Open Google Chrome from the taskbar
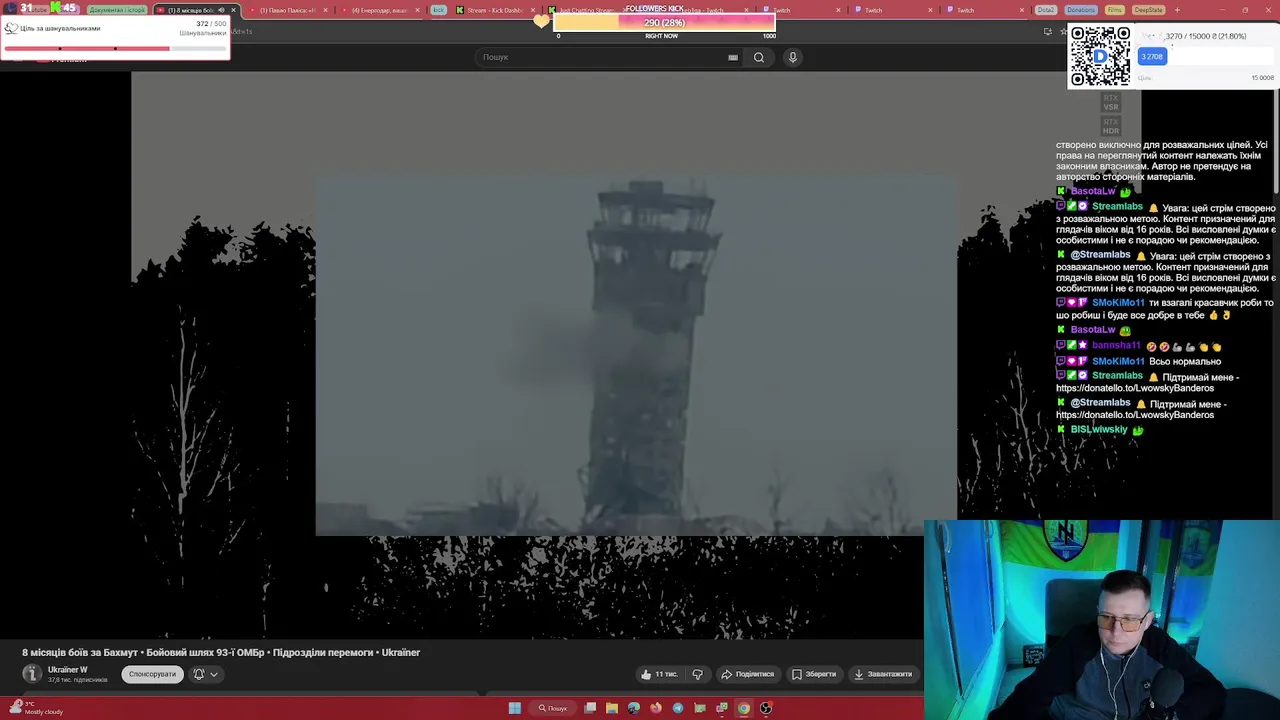Image resolution: width=1280 pixels, height=720 pixels. click(744, 708)
